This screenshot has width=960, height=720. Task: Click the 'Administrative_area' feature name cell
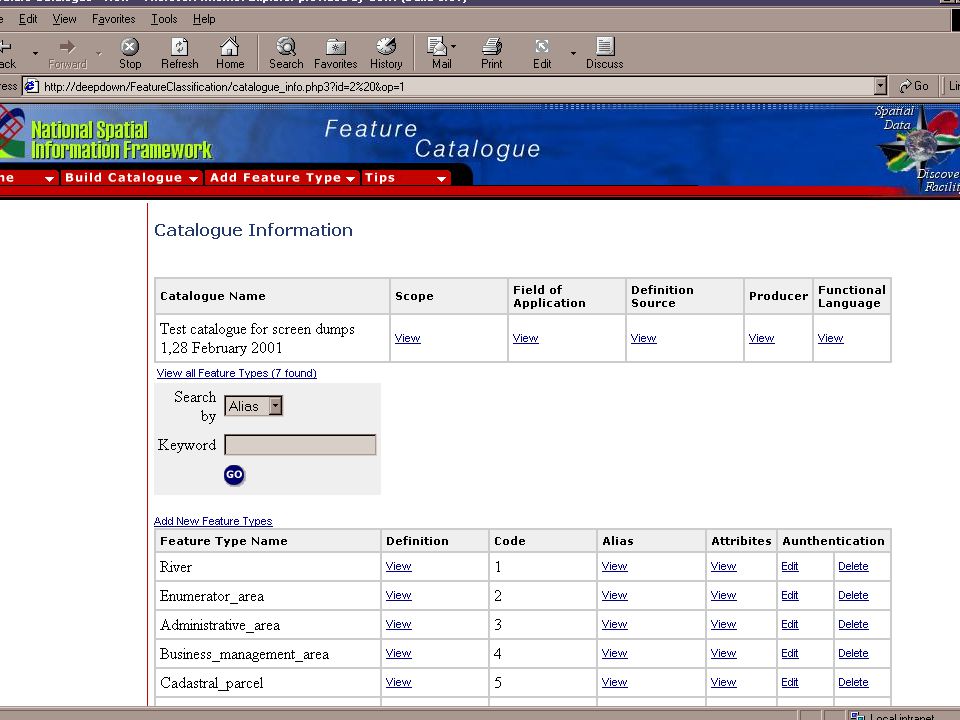pyautogui.click(x=268, y=625)
